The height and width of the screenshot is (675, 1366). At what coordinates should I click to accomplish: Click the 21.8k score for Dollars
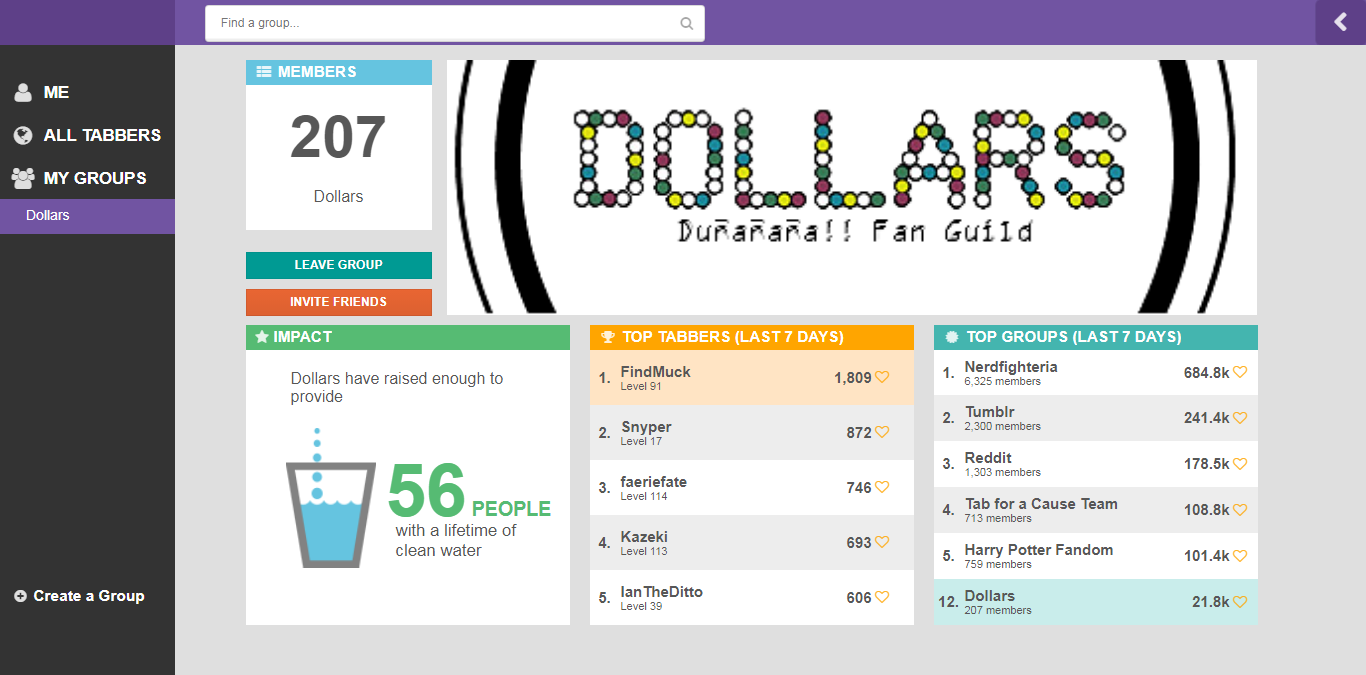[1210, 602]
